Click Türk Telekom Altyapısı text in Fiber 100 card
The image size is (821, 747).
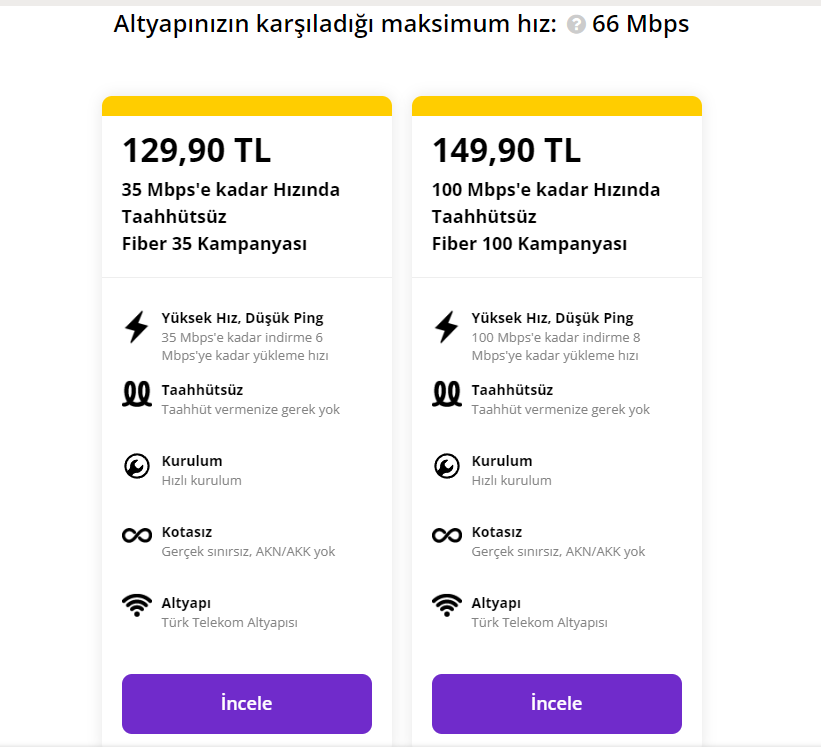(539, 622)
